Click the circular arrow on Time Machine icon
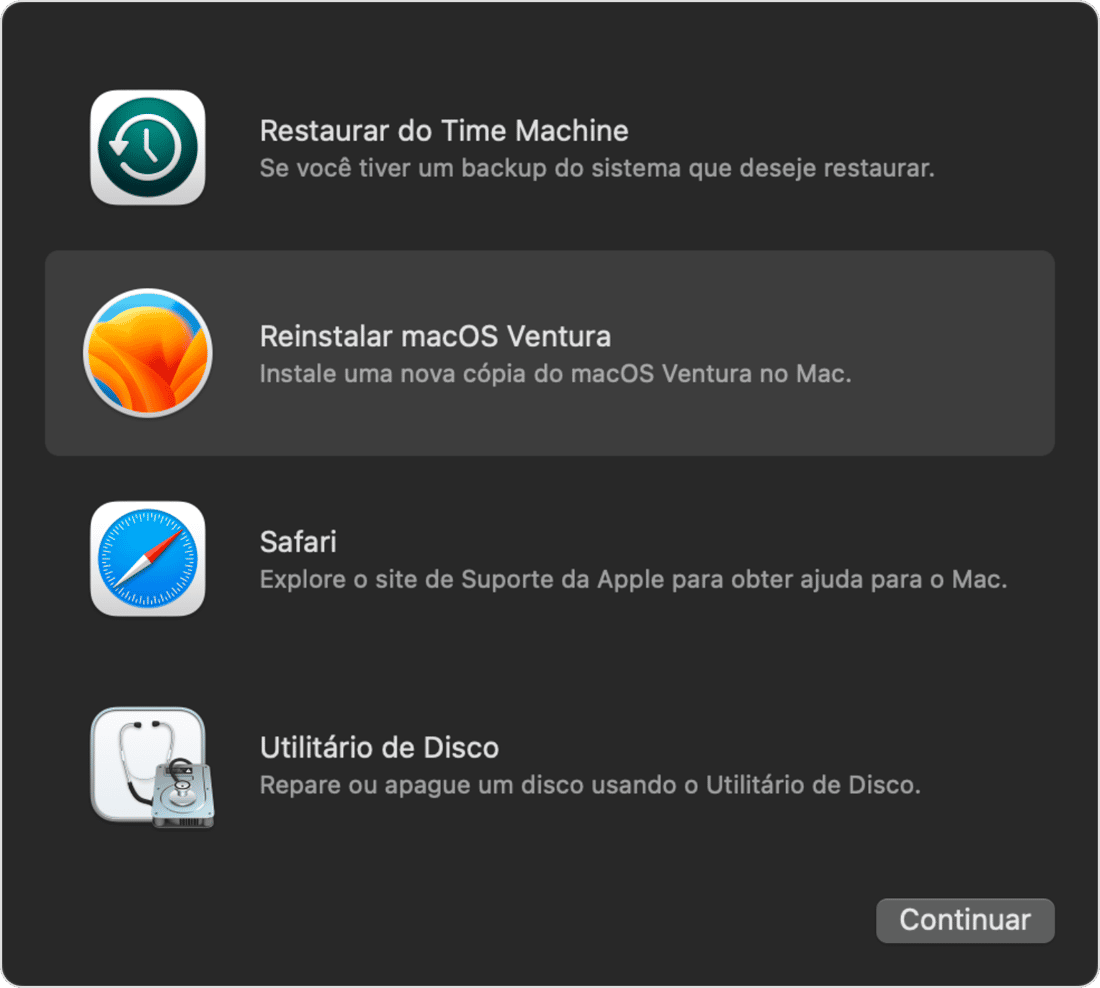The width and height of the screenshot is (1100, 988). click(145, 148)
